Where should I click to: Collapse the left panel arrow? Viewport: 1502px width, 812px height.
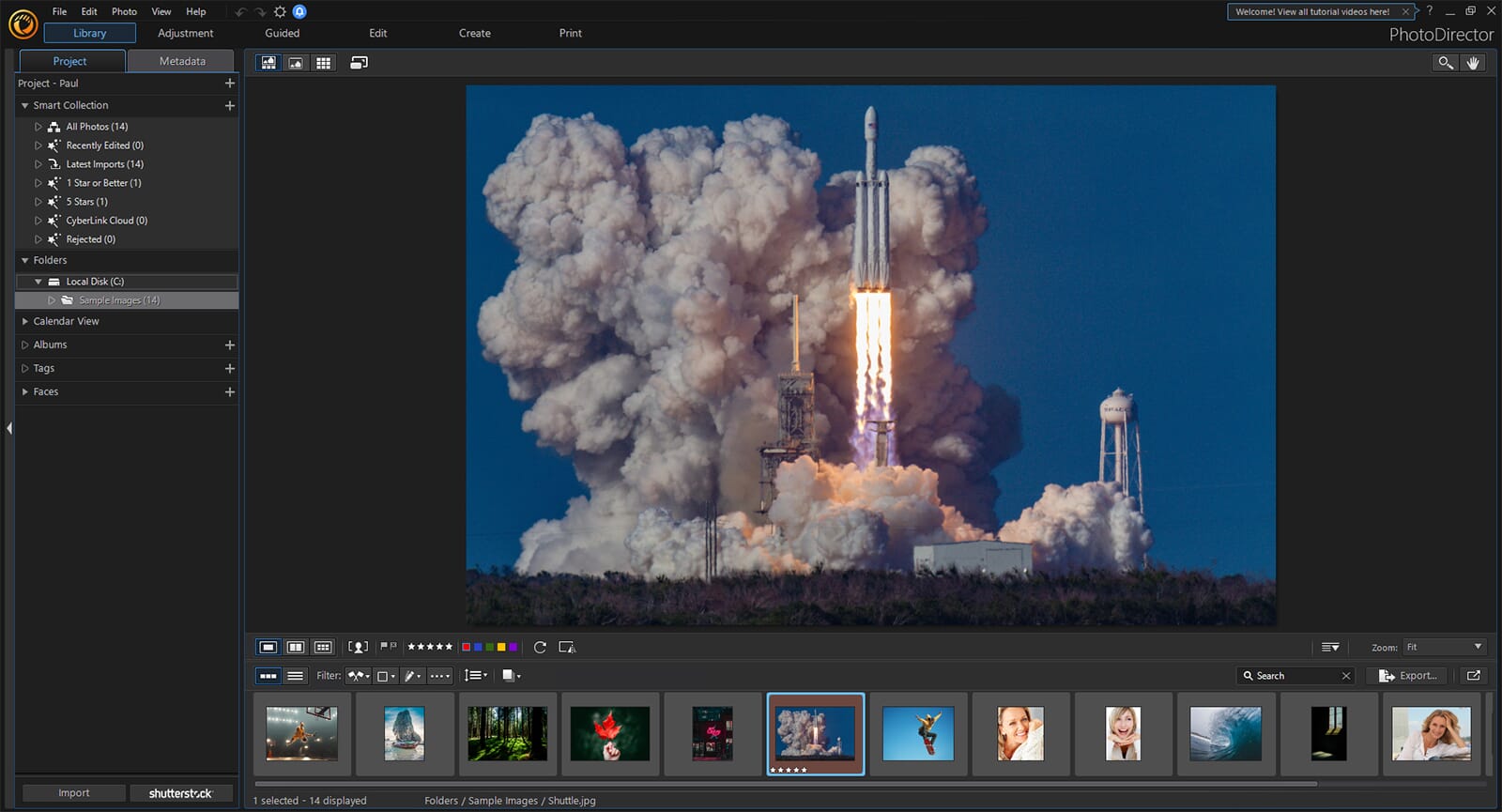tap(9, 428)
